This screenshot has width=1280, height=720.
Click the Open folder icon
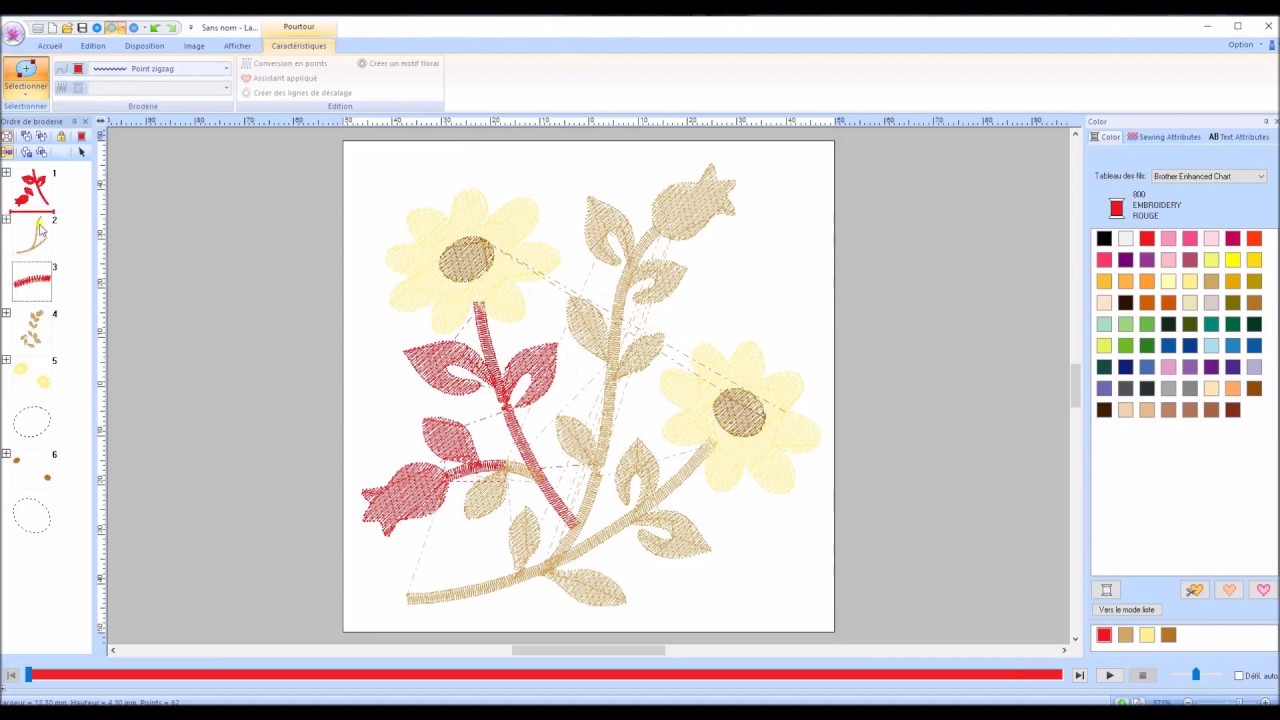click(x=67, y=28)
